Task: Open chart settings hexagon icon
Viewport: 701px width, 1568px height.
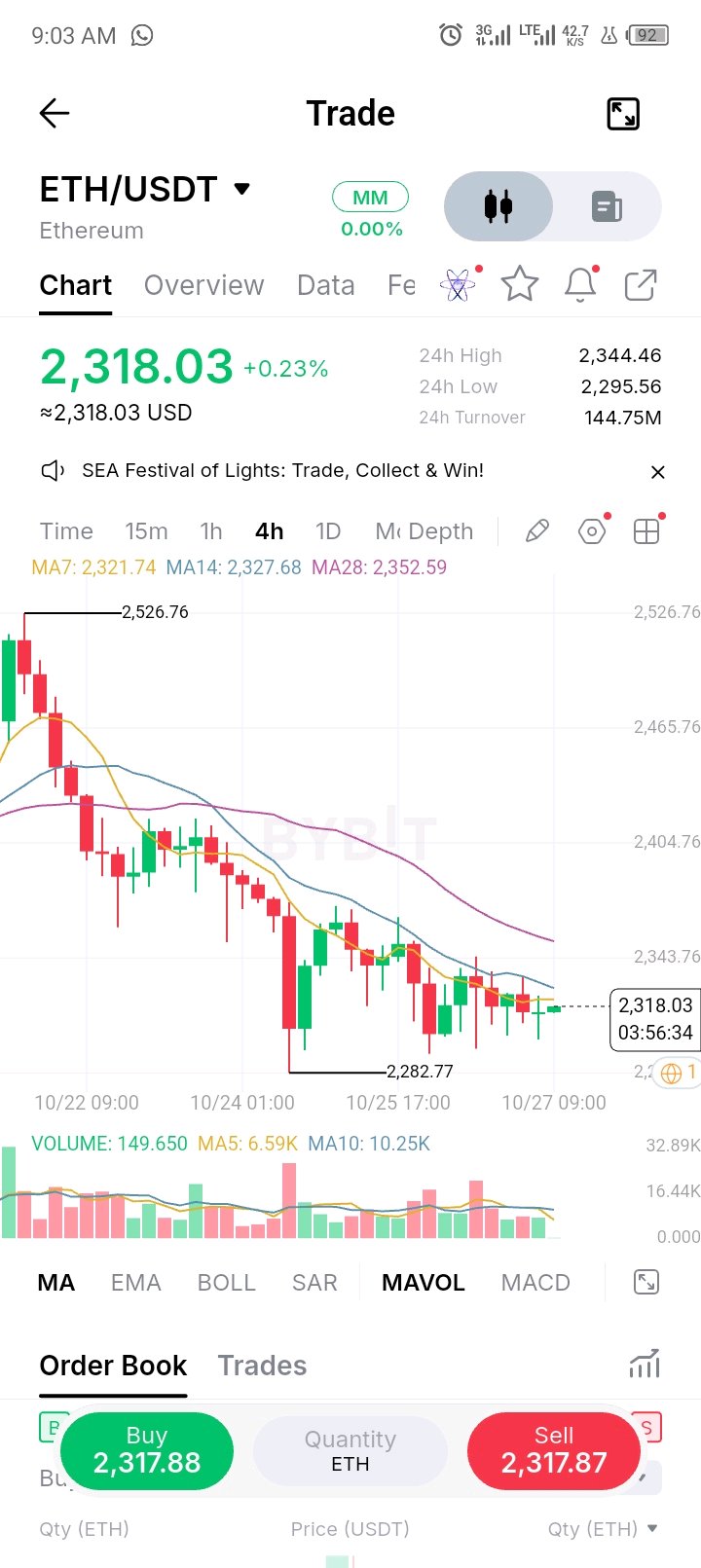Action: coord(592,531)
